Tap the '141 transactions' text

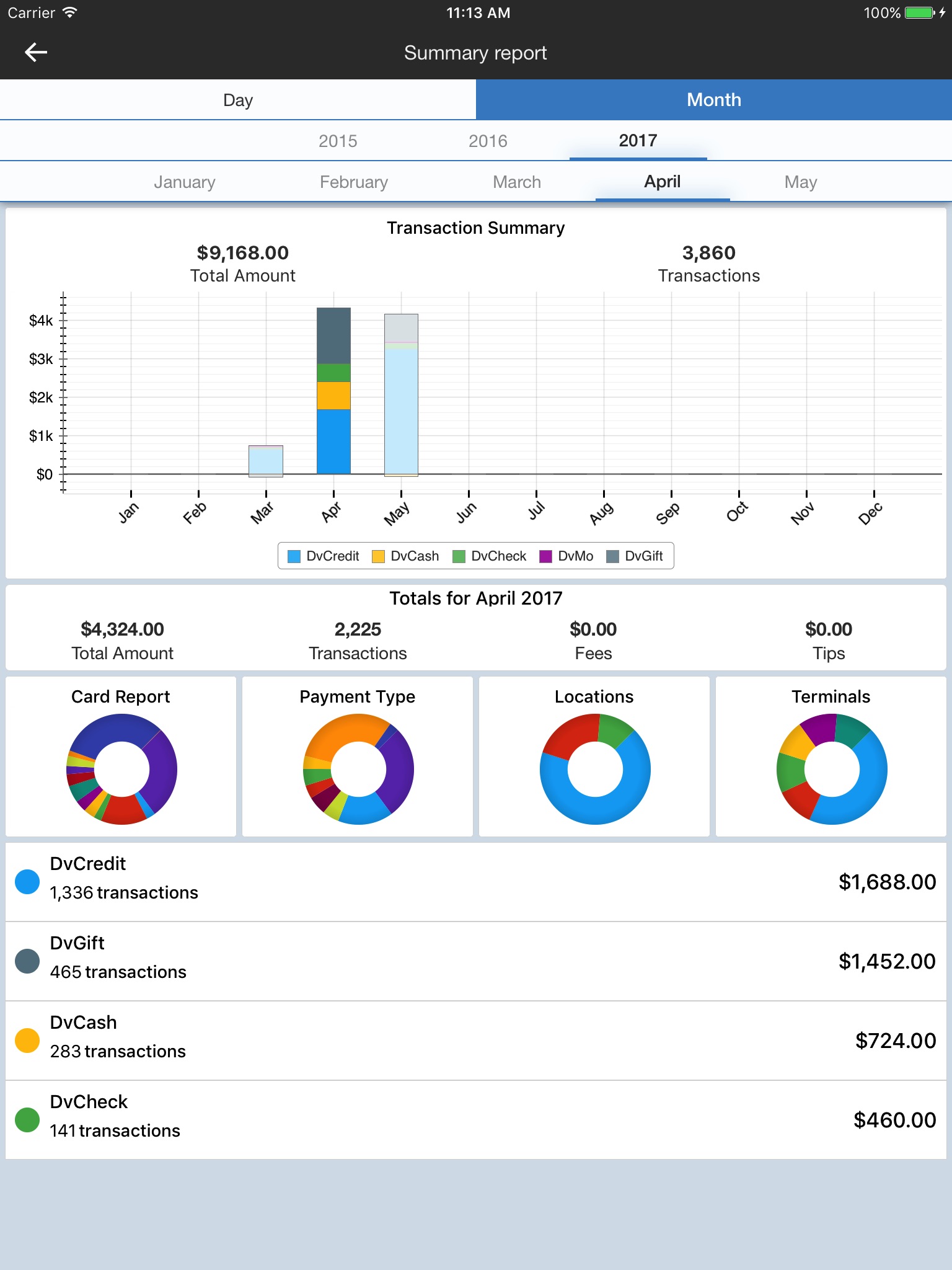coord(115,1130)
